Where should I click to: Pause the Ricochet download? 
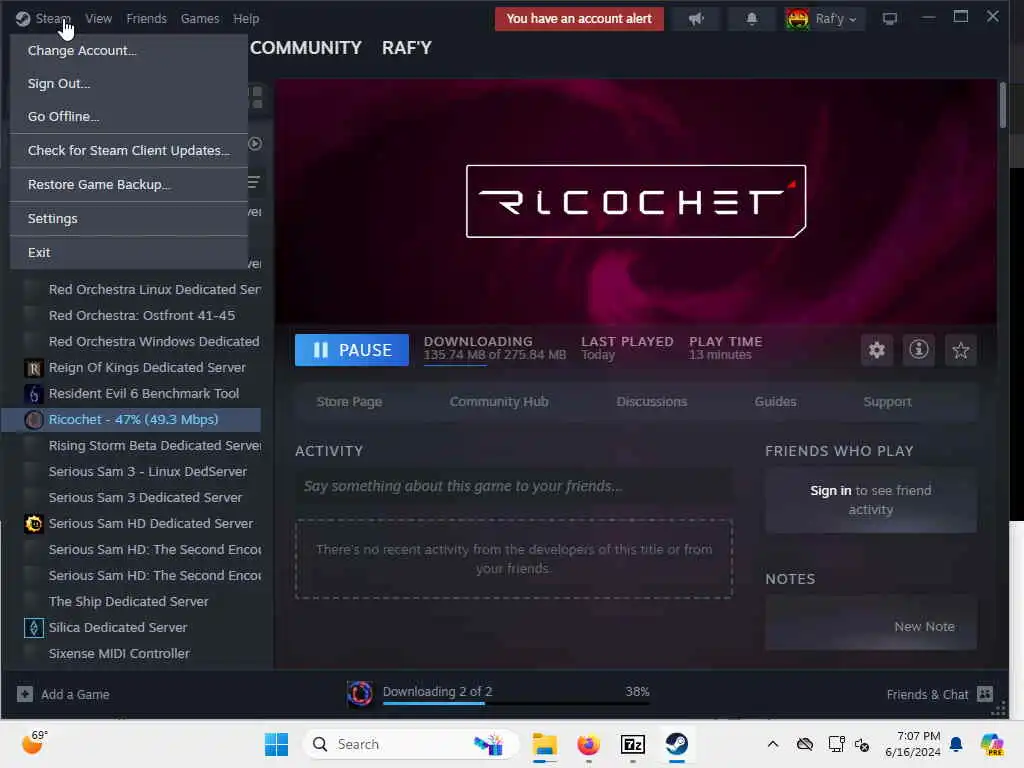point(352,350)
